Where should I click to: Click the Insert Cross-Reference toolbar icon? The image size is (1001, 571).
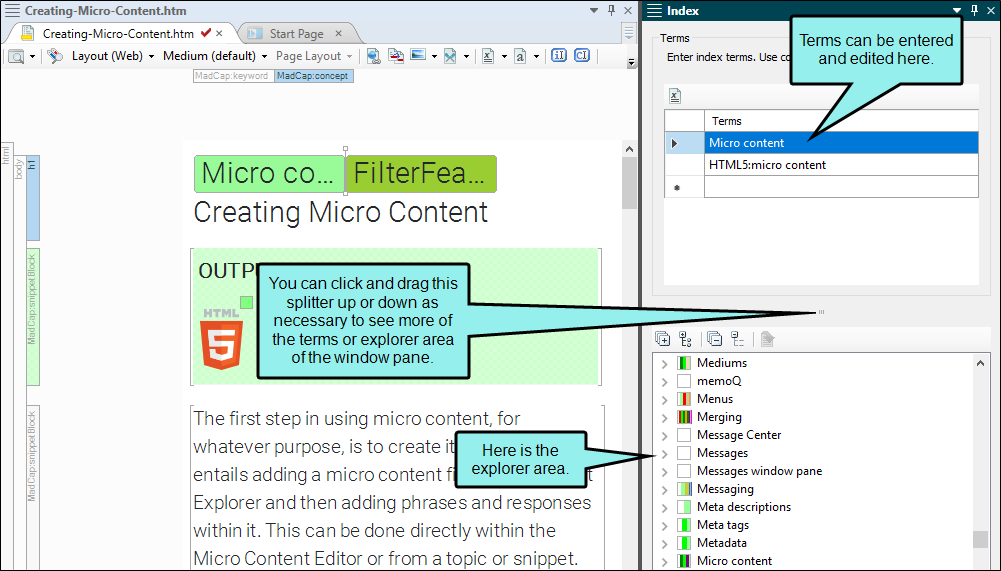[396, 56]
